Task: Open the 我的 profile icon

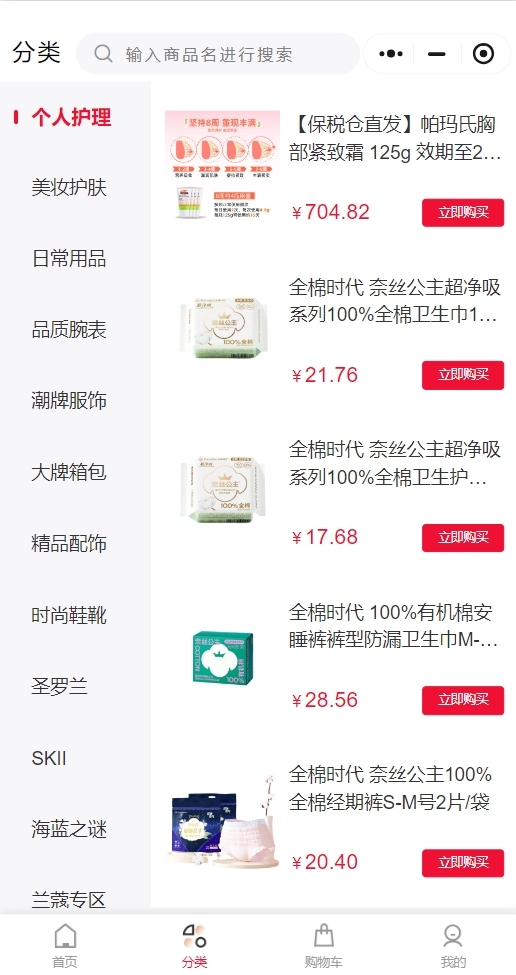Action: 453,936
